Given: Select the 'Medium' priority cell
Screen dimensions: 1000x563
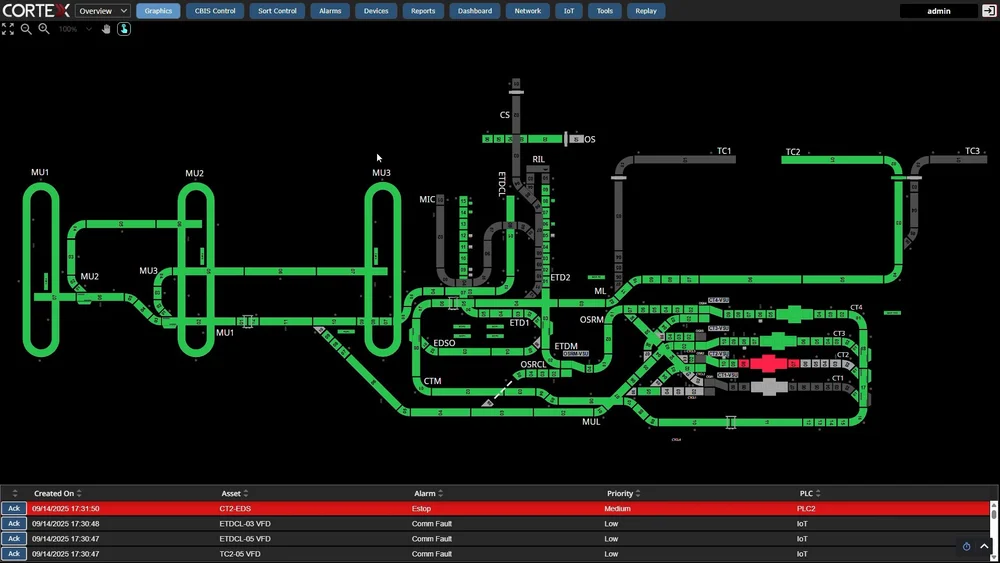Looking at the screenshot, I should click(617, 509).
